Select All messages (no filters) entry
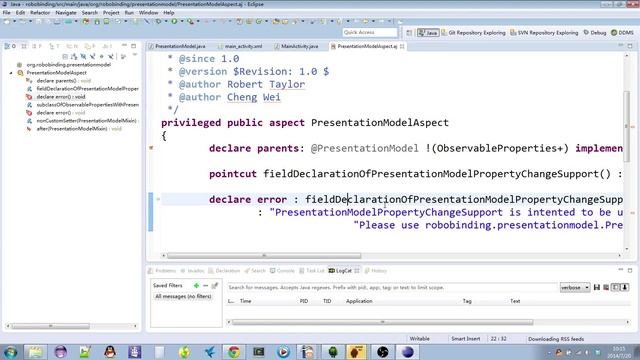This screenshot has width=640, height=360. pos(183,296)
